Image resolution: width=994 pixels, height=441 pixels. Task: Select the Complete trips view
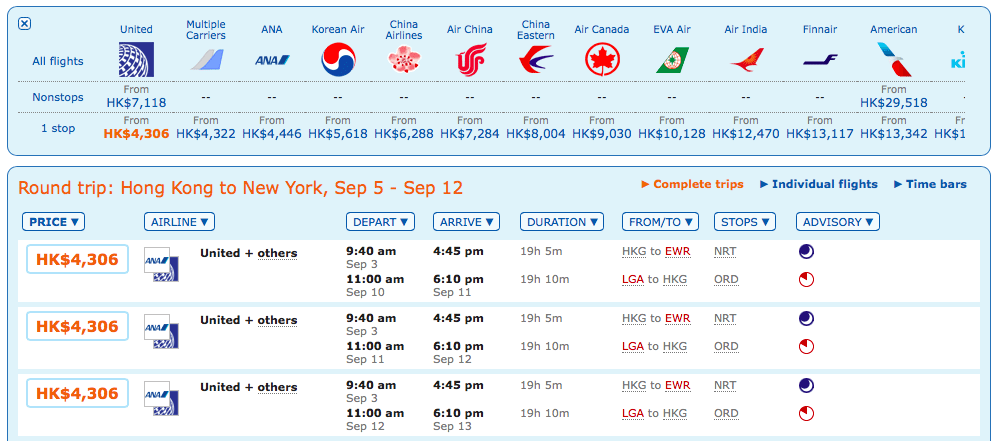[692, 184]
